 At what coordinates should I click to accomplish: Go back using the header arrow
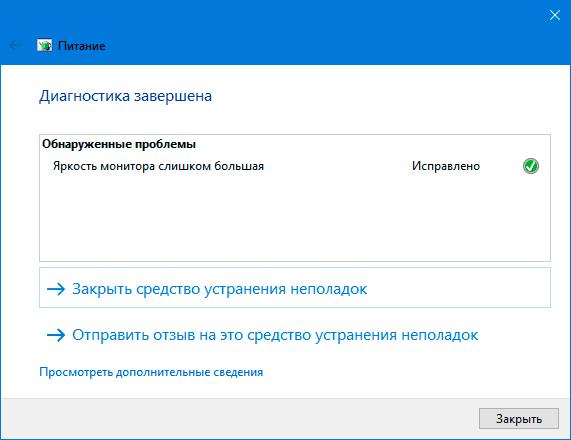click(x=15, y=46)
